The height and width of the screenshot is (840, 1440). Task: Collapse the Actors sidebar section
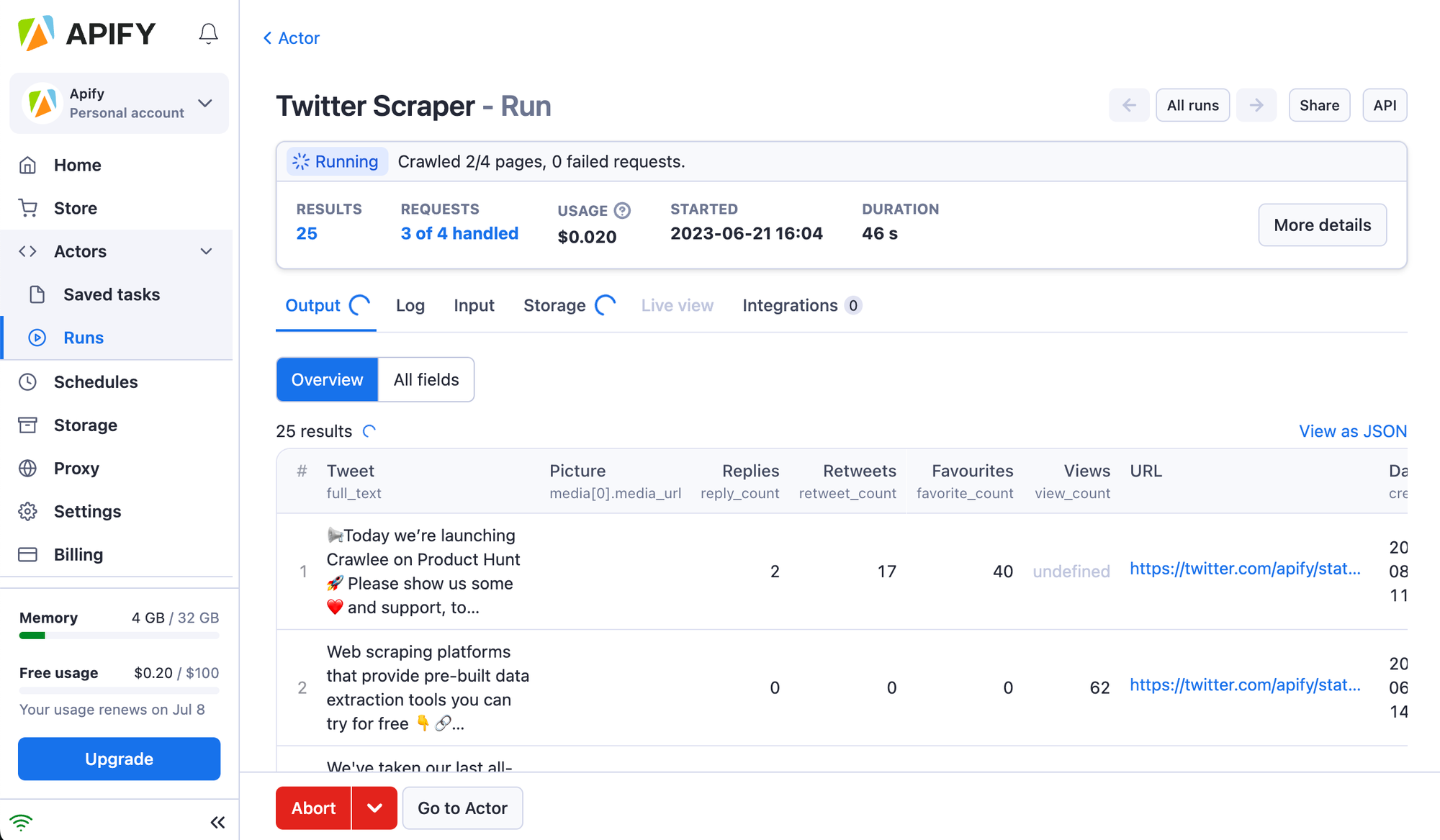pyautogui.click(x=206, y=251)
